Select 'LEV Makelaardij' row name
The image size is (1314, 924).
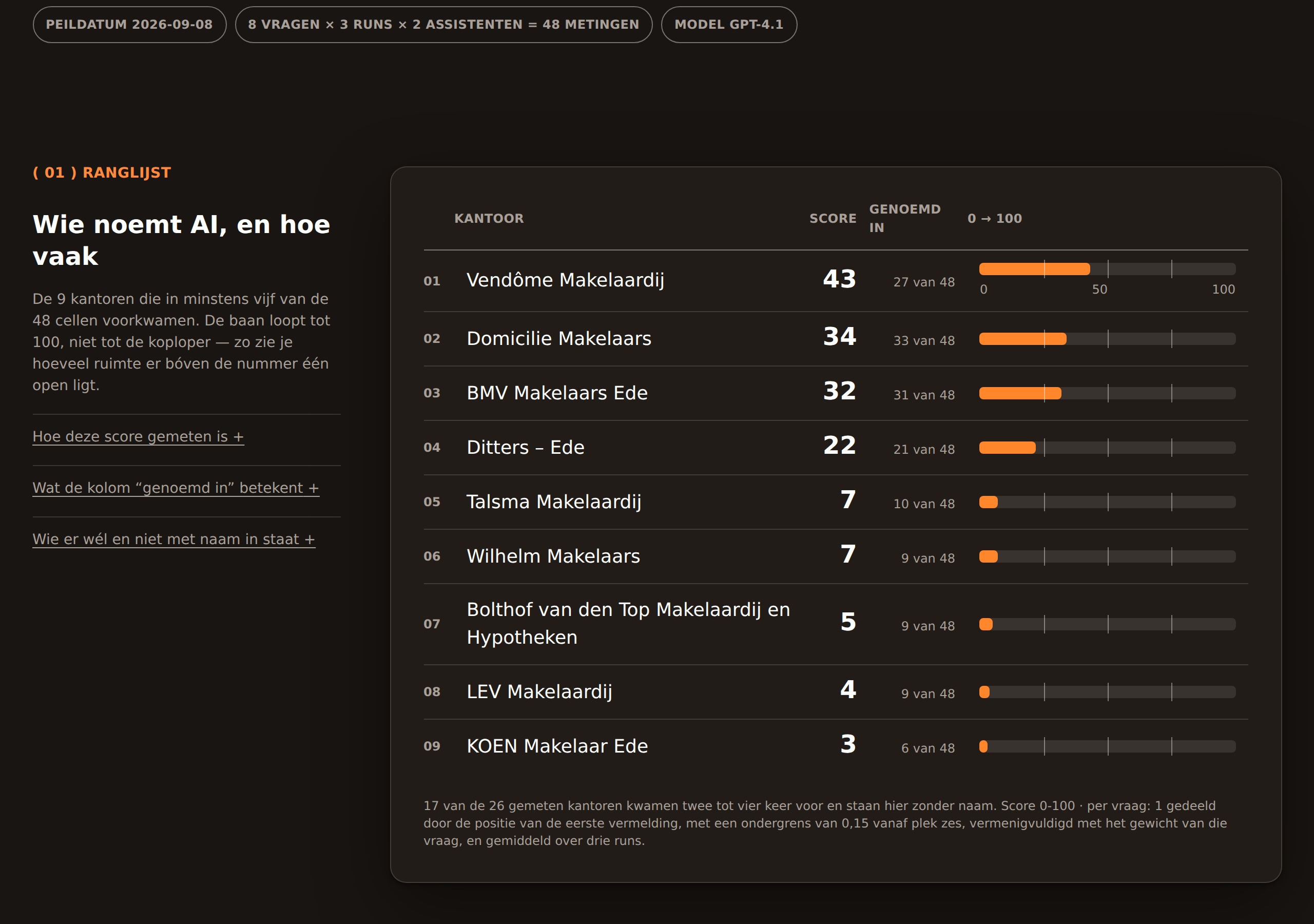tap(539, 691)
